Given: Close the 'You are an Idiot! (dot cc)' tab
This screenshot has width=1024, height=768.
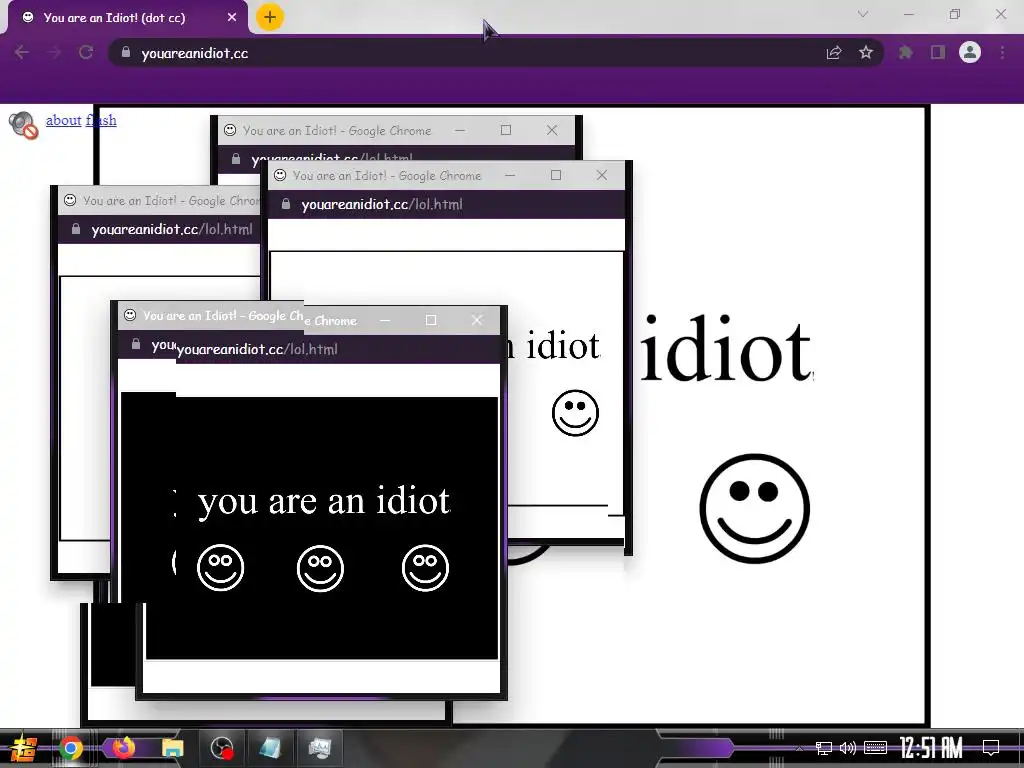Looking at the screenshot, I should click(x=232, y=18).
